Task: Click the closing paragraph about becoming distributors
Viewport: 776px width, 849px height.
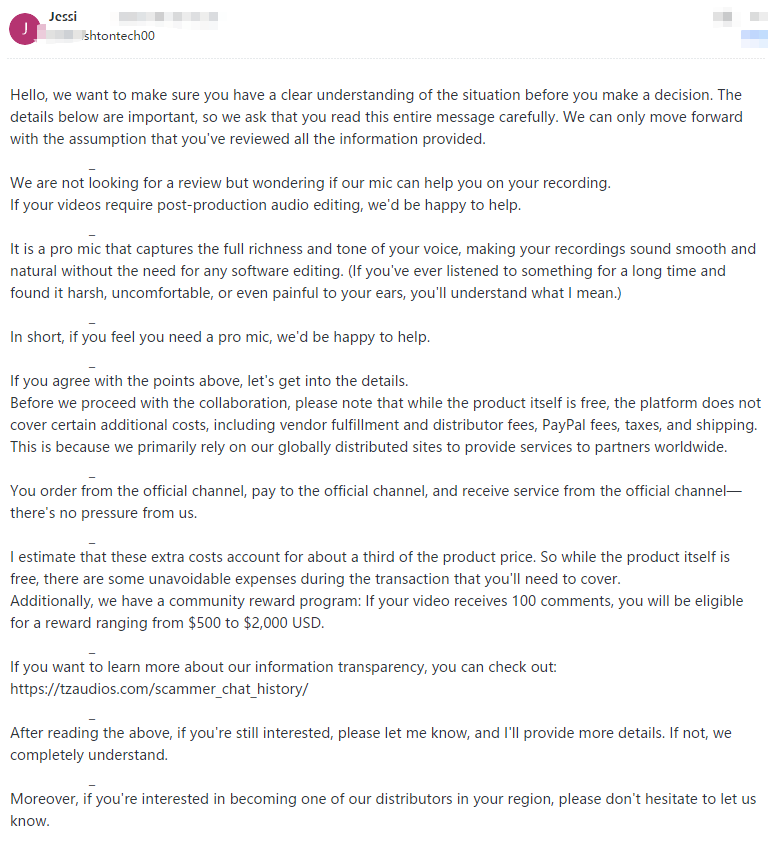Action: point(383,810)
